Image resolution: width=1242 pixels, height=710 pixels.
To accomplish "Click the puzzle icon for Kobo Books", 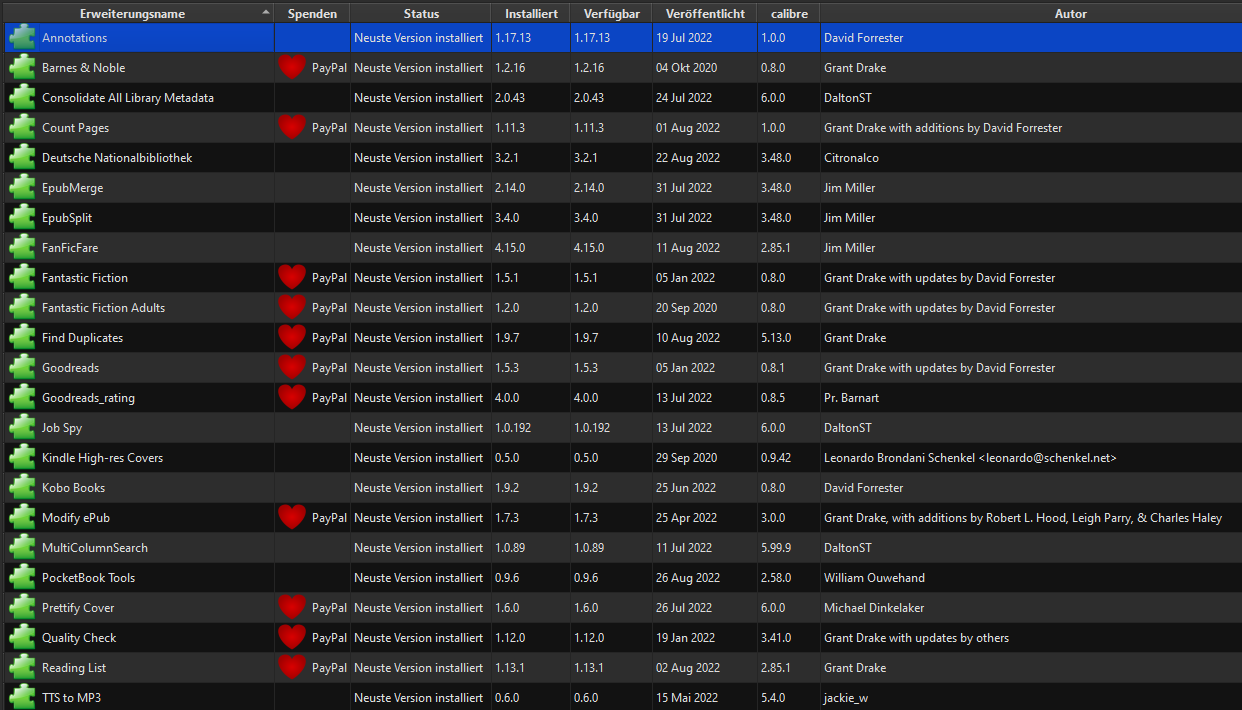I will click(22, 488).
